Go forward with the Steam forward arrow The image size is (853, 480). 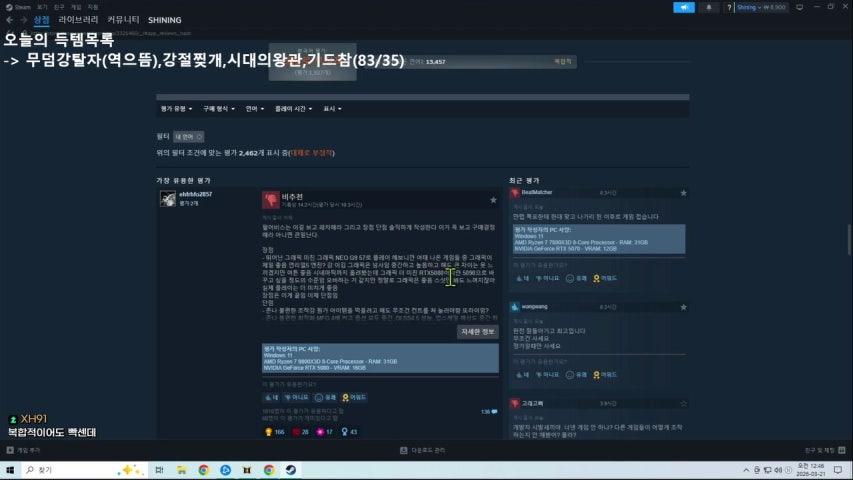(x=23, y=20)
